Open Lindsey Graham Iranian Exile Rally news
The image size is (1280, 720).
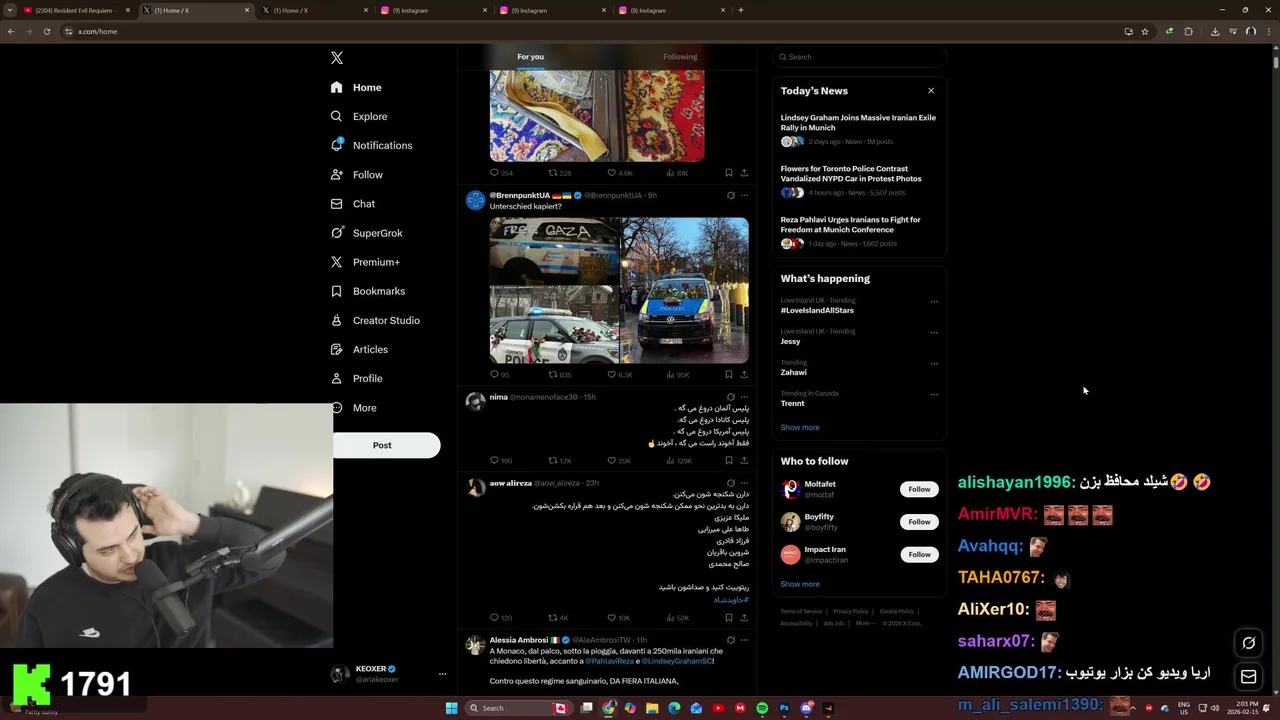click(x=858, y=129)
